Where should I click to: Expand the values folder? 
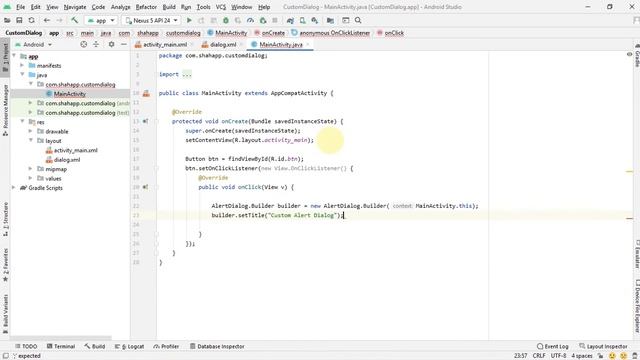31,178
